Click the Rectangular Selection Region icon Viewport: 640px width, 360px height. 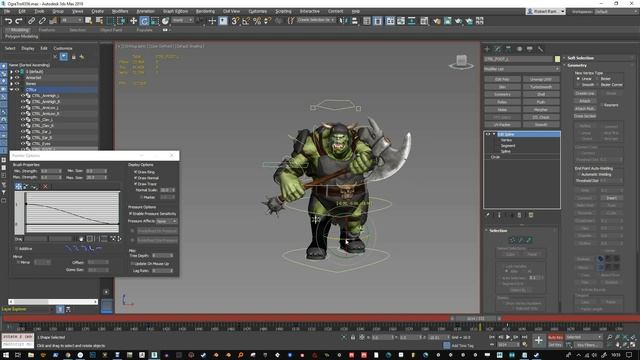click(110, 21)
